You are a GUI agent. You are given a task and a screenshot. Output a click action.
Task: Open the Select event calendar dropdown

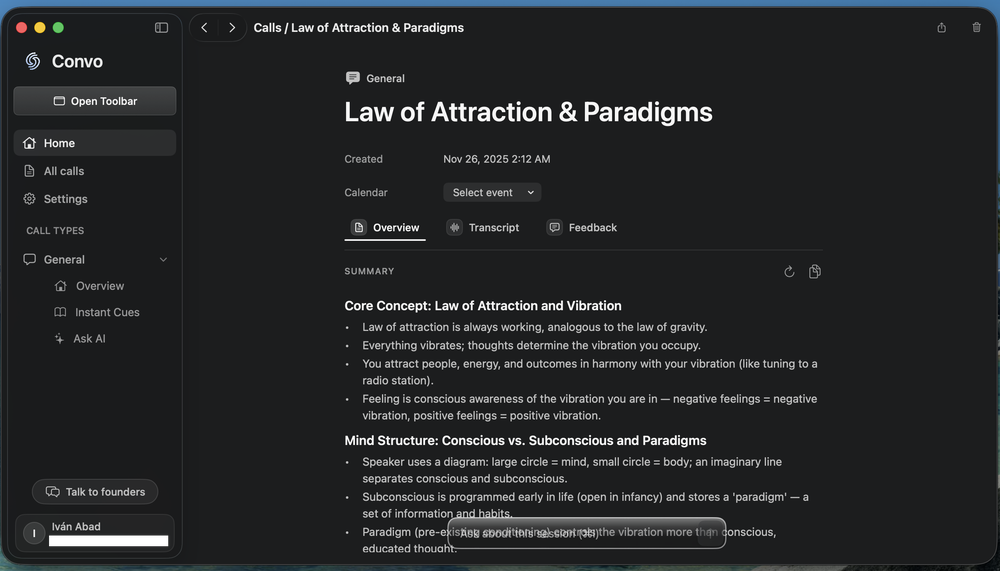pos(492,193)
